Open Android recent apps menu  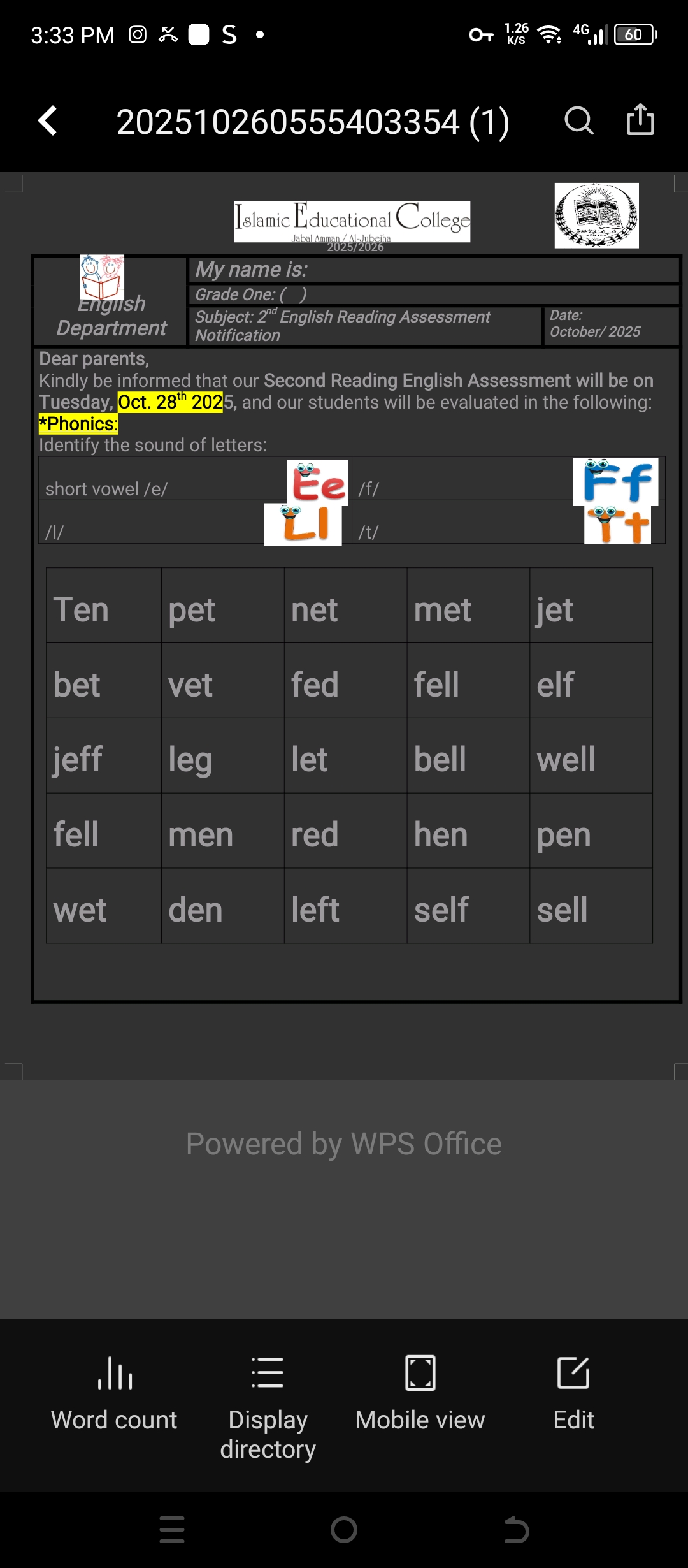(172, 1530)
